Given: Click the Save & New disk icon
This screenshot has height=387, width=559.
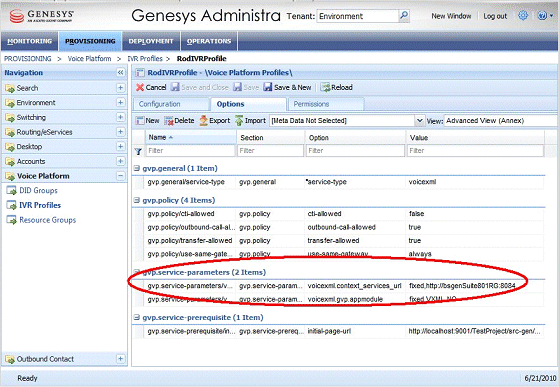Looking at the screenshot, I should point(268,87).
